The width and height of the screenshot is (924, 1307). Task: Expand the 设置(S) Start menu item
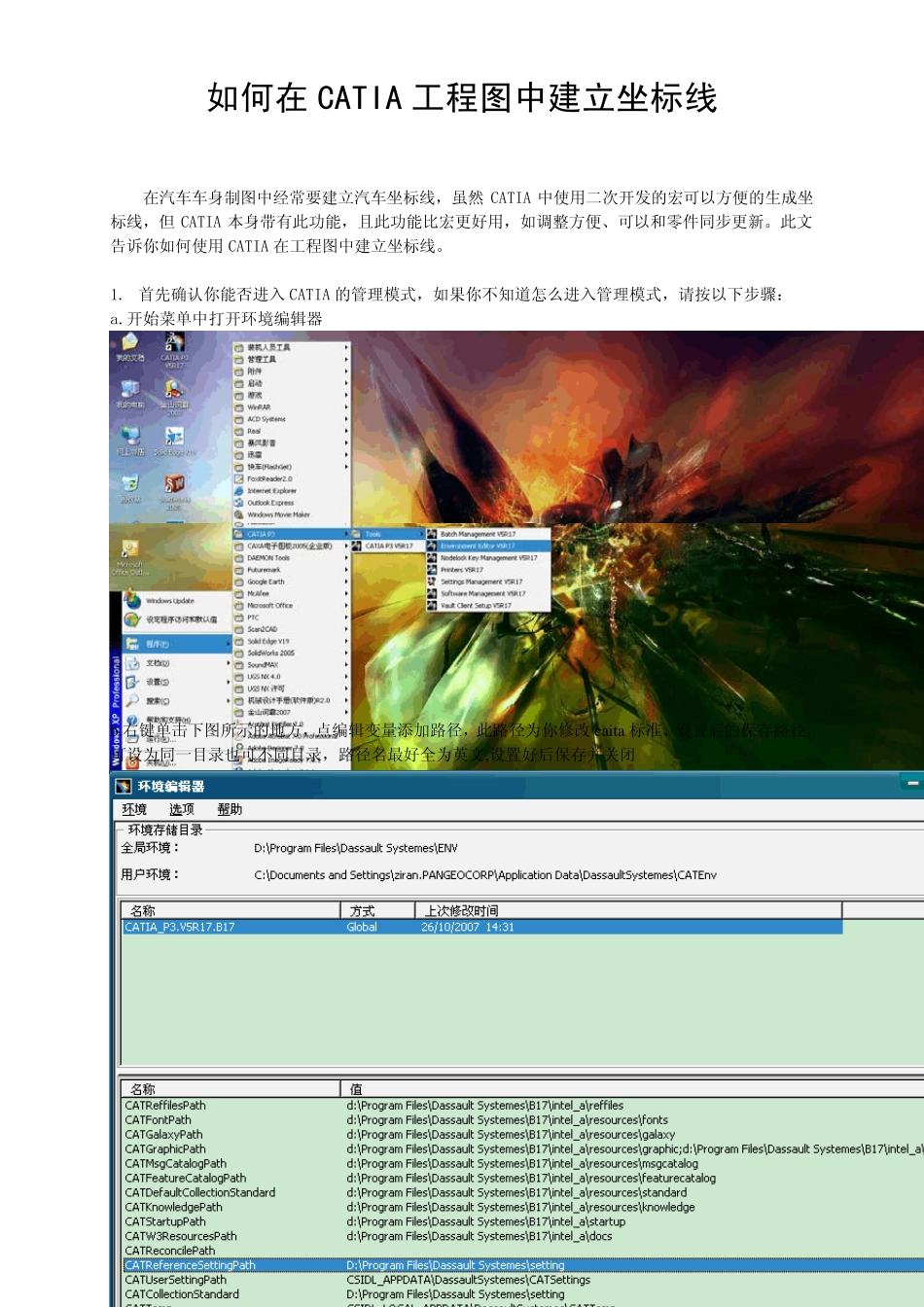177,682
